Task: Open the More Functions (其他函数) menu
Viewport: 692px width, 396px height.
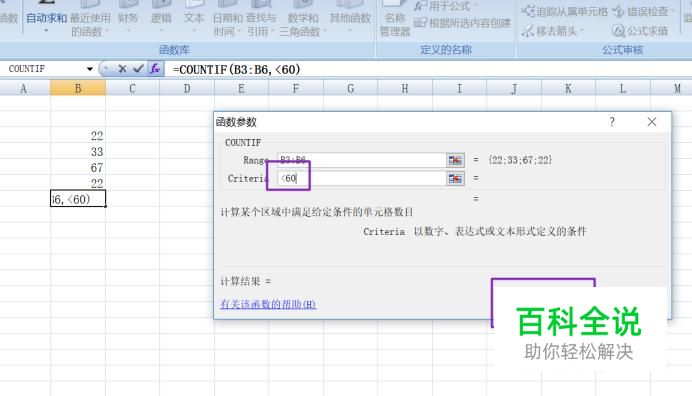Action: coord(350,18)
